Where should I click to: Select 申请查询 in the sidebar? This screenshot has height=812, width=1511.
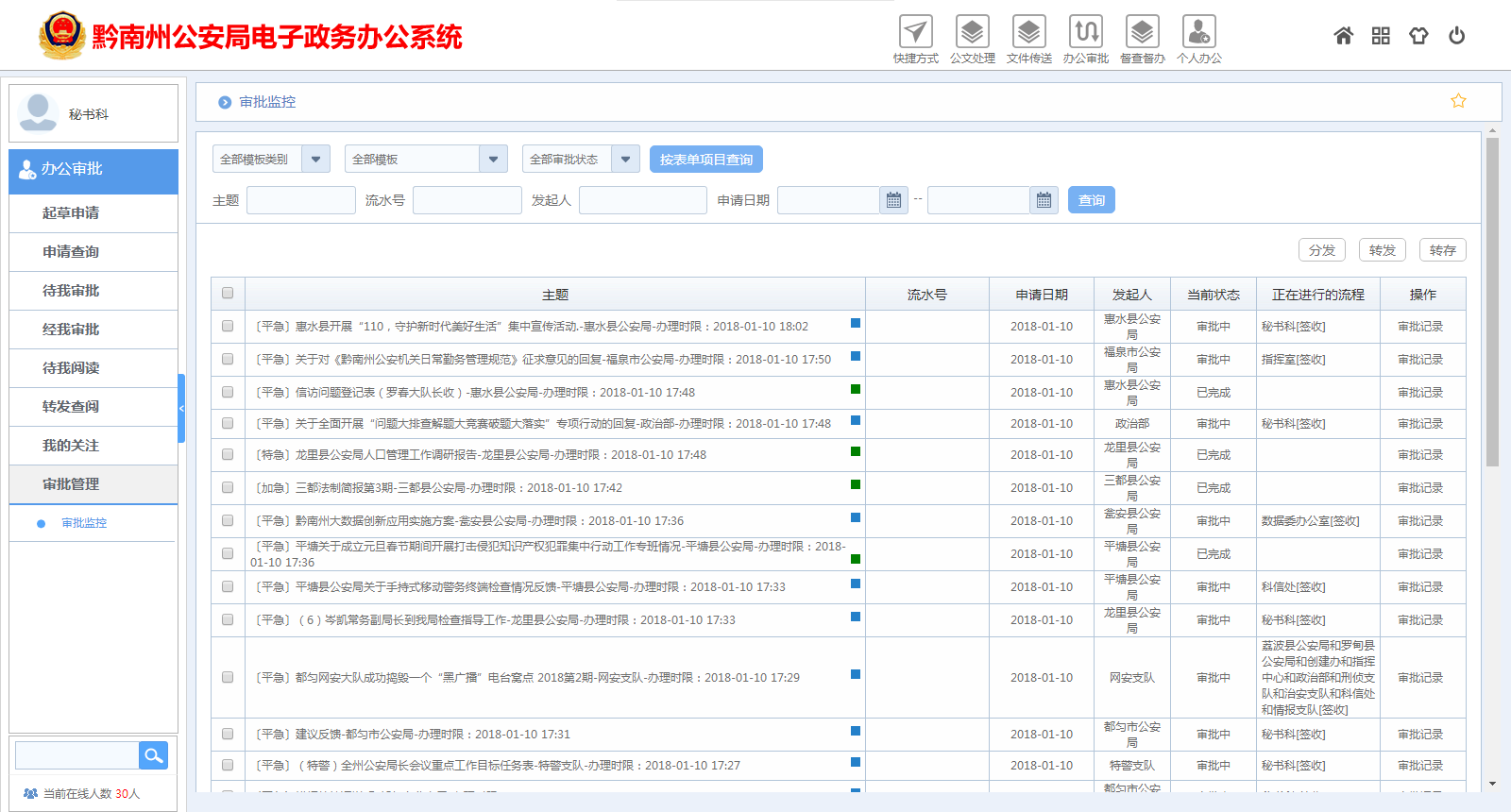click(93, 252)
